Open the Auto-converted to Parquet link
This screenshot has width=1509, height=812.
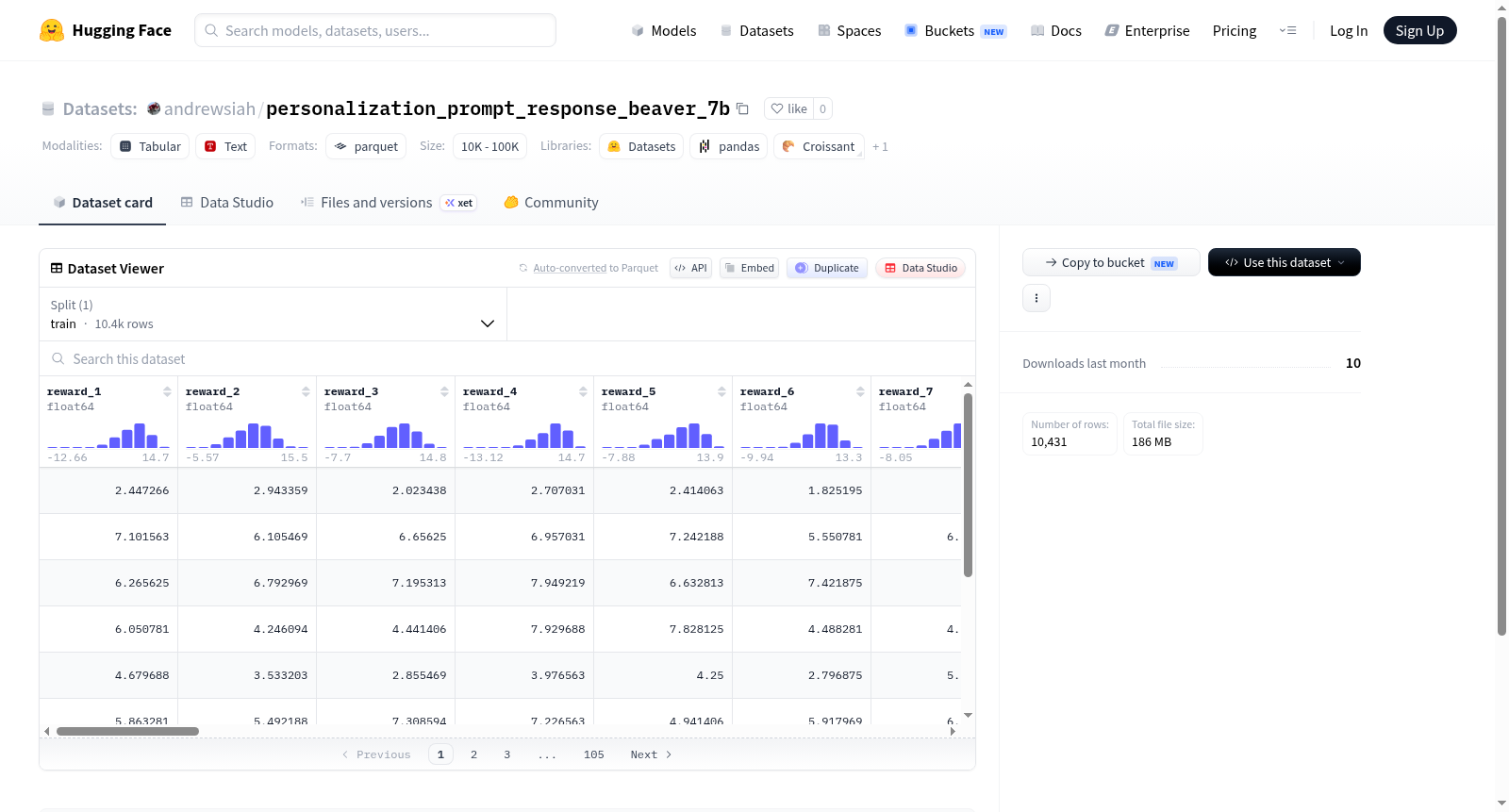[595, 268]
